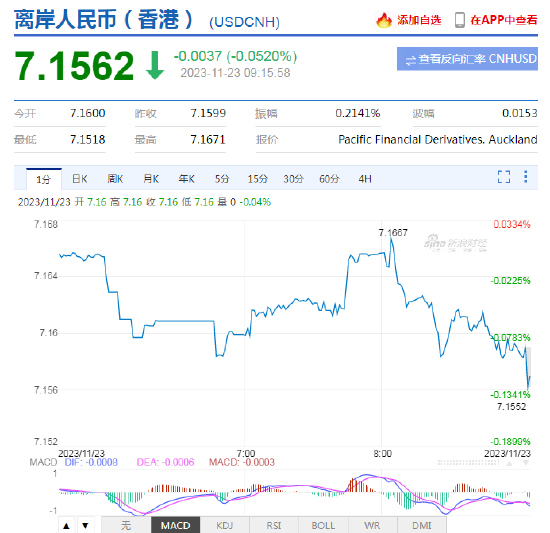Click 添加自选 link
Screen dimensions: 550x533
[x=419, y=20]
